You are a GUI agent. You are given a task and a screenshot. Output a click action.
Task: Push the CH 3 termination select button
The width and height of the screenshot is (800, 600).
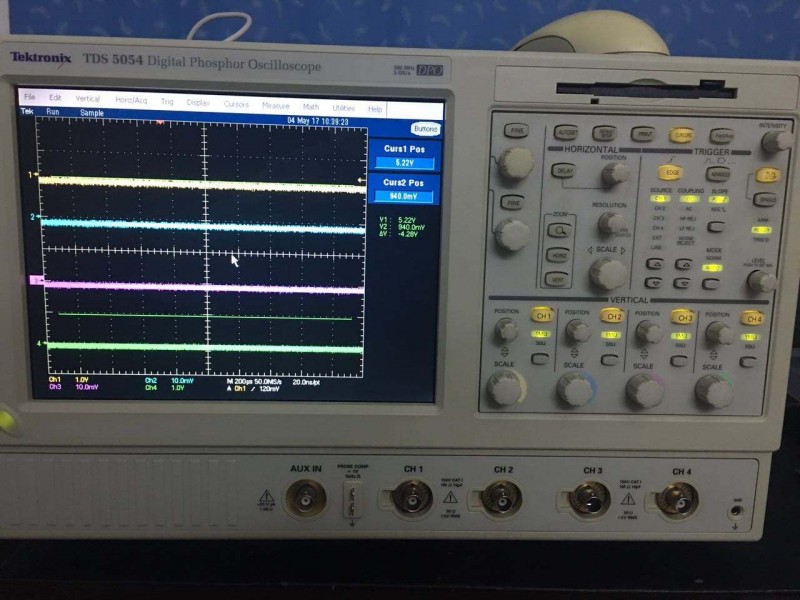point(679,361)
